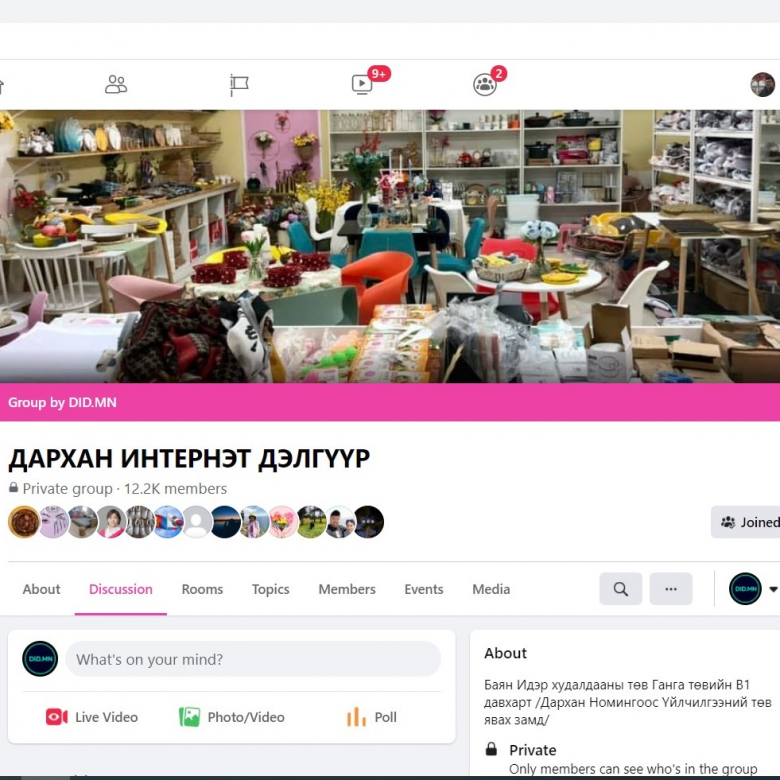780x780 pixels.
Task: Open the Friends icon in top navigation
Action: 116,84
